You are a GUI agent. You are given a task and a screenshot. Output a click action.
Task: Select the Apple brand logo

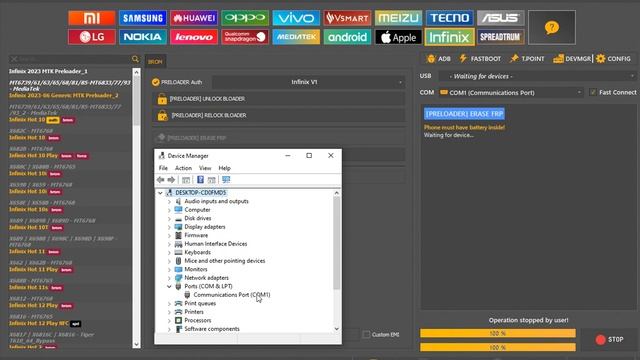(x=398, y=37)
